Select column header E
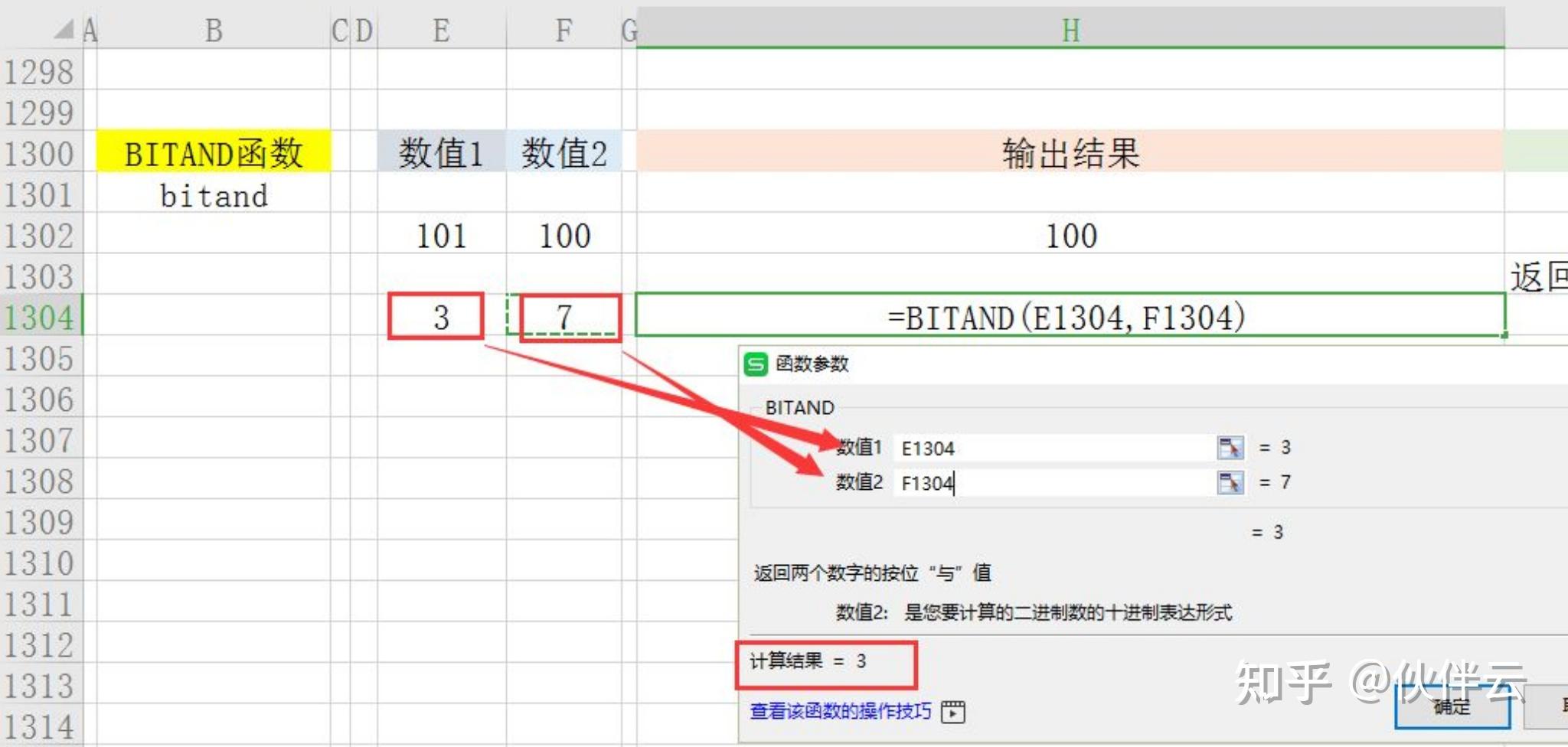The height and width of the screenshot is (747, 1568). pos(442,31)
